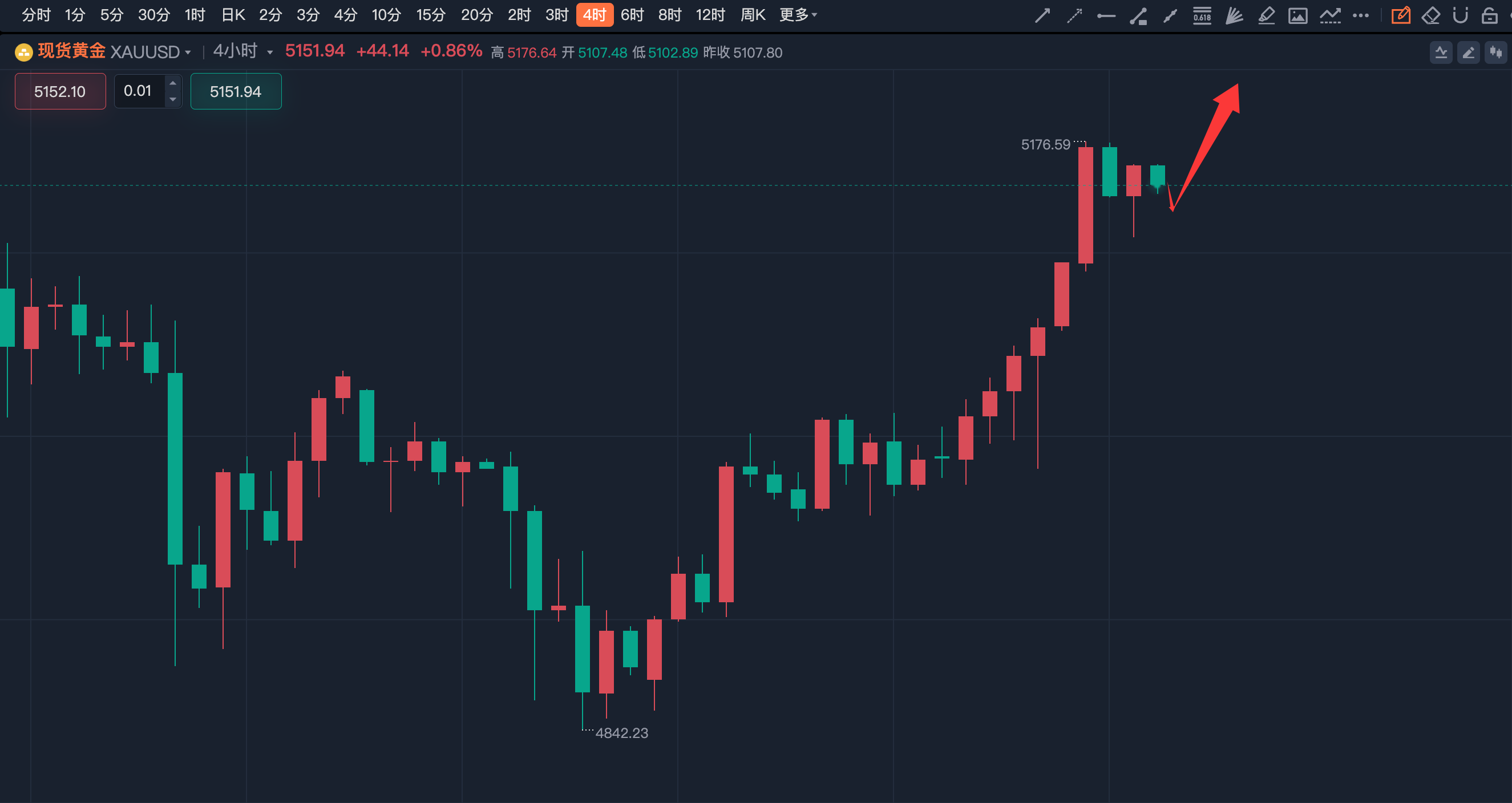Click the green 5151.94 buy price button

236,91
